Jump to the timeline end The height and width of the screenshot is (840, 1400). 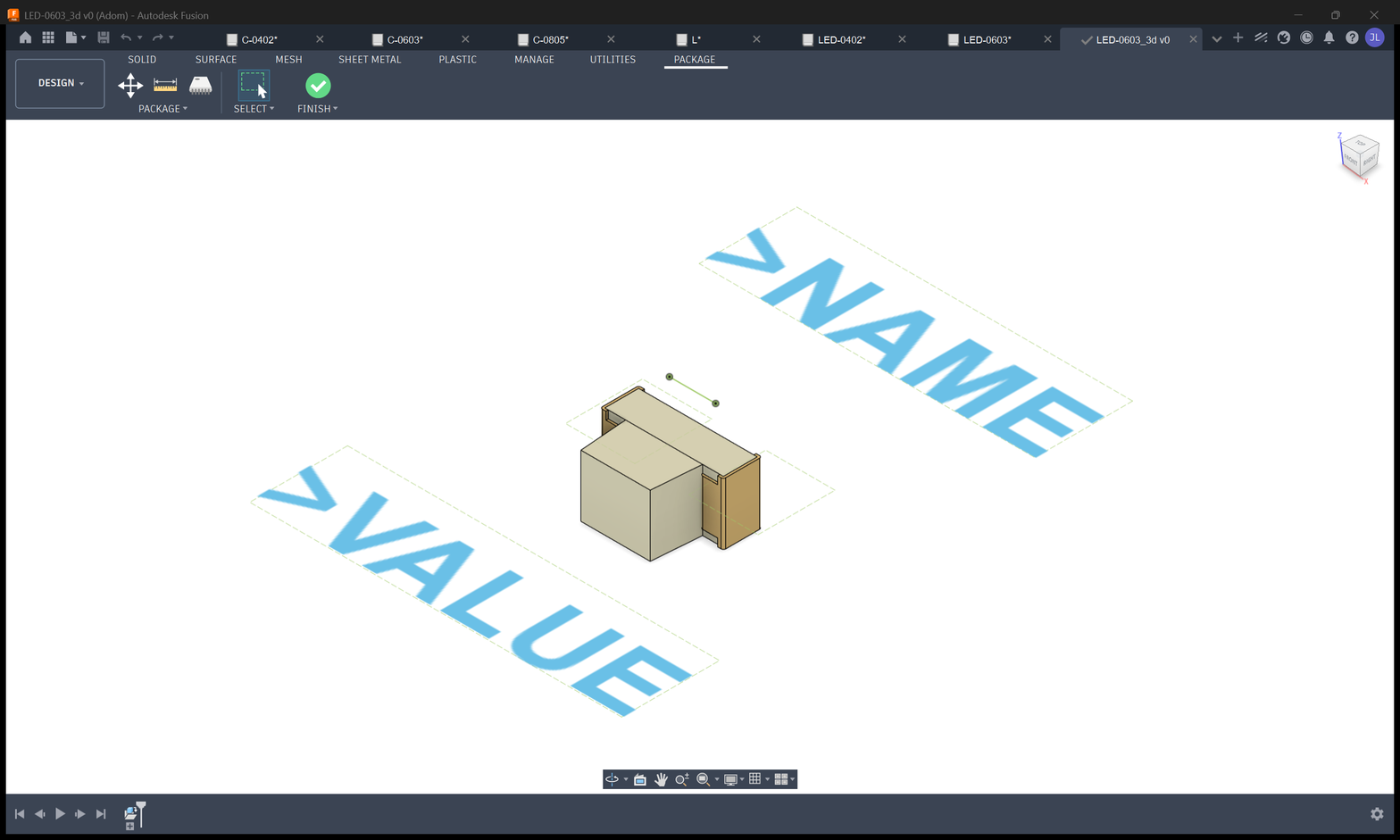[101, 814]
